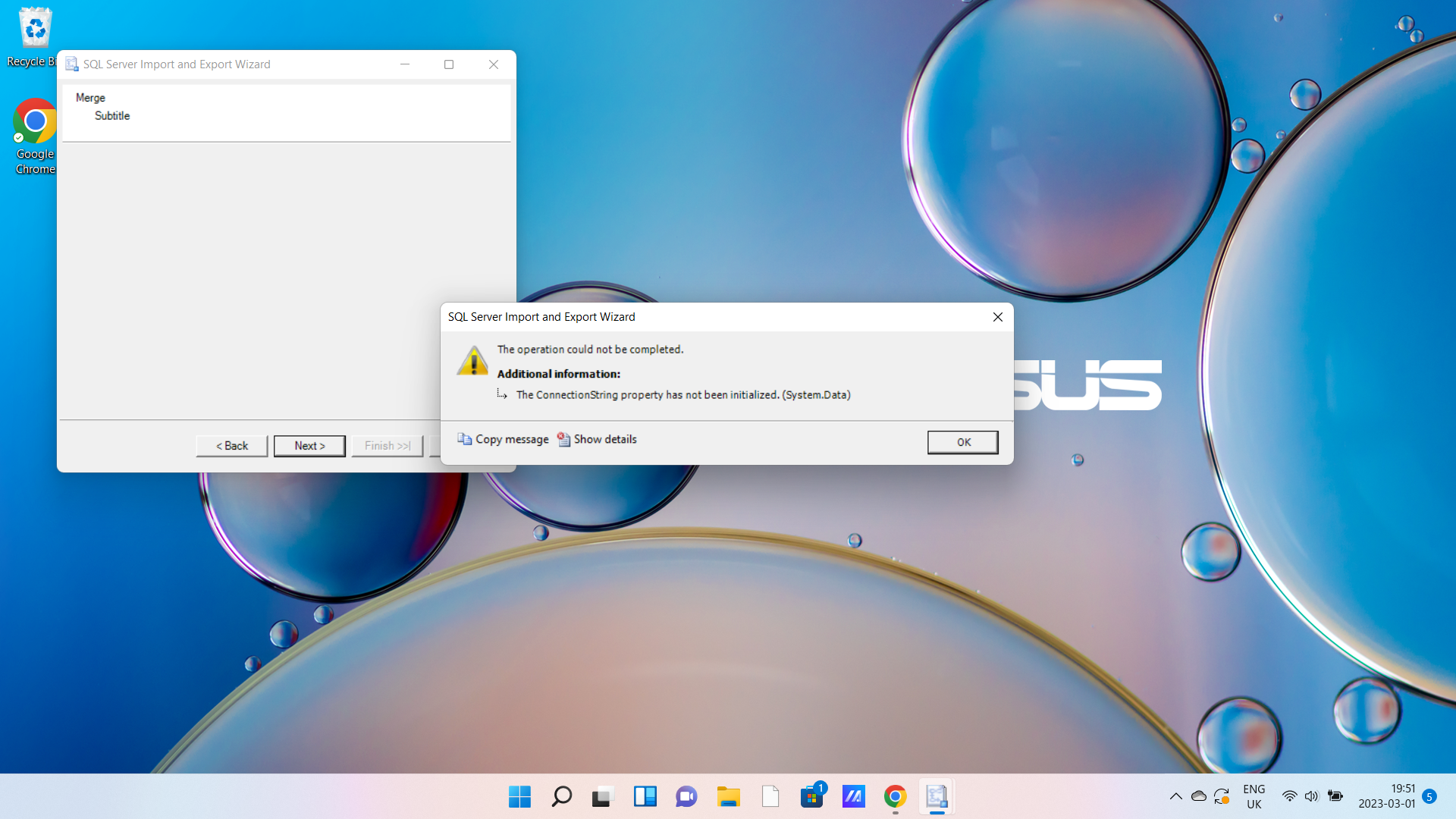
Task: Click the wizard title bar icon
Action: tap(72, 64)
